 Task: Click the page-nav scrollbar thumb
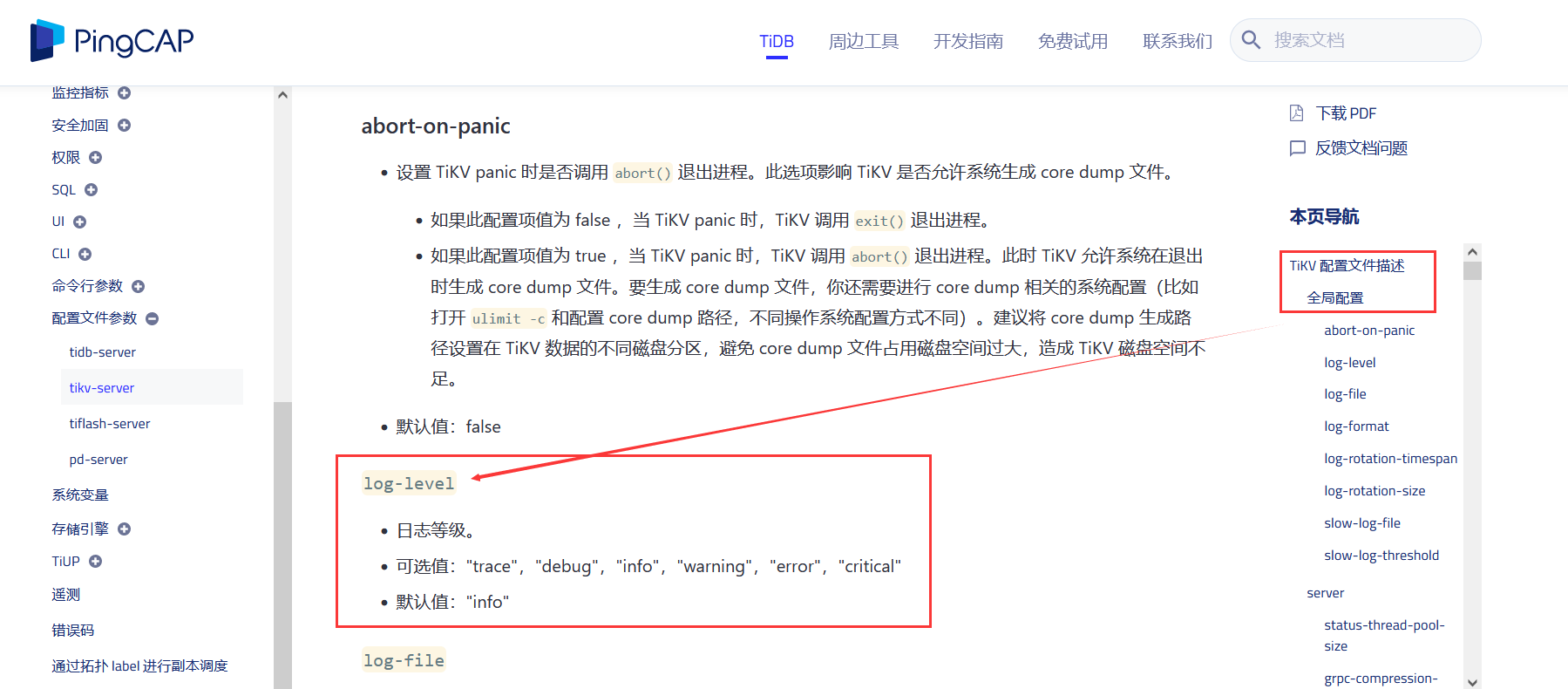coord(1473,270)
